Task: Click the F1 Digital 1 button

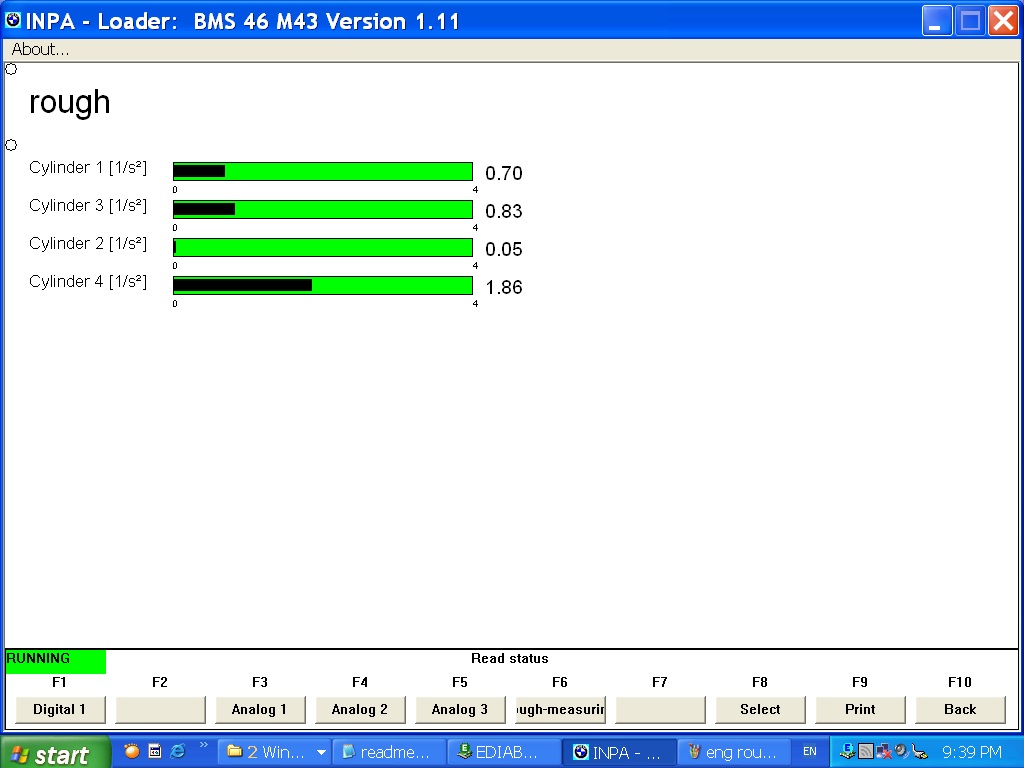Action: pos(60,709)
